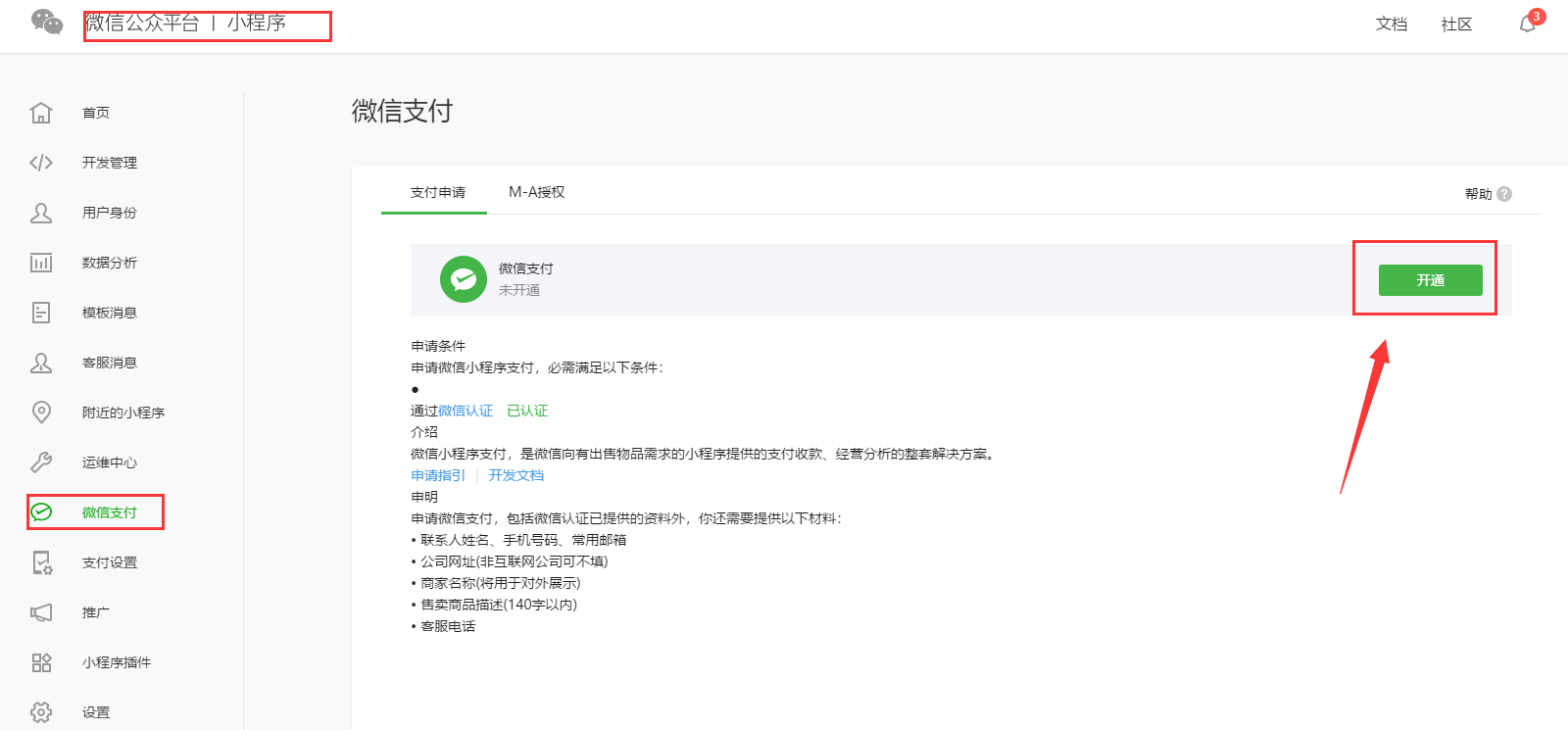
Task: Switch to the M-A授权 tab
Action: pos(536,192)
